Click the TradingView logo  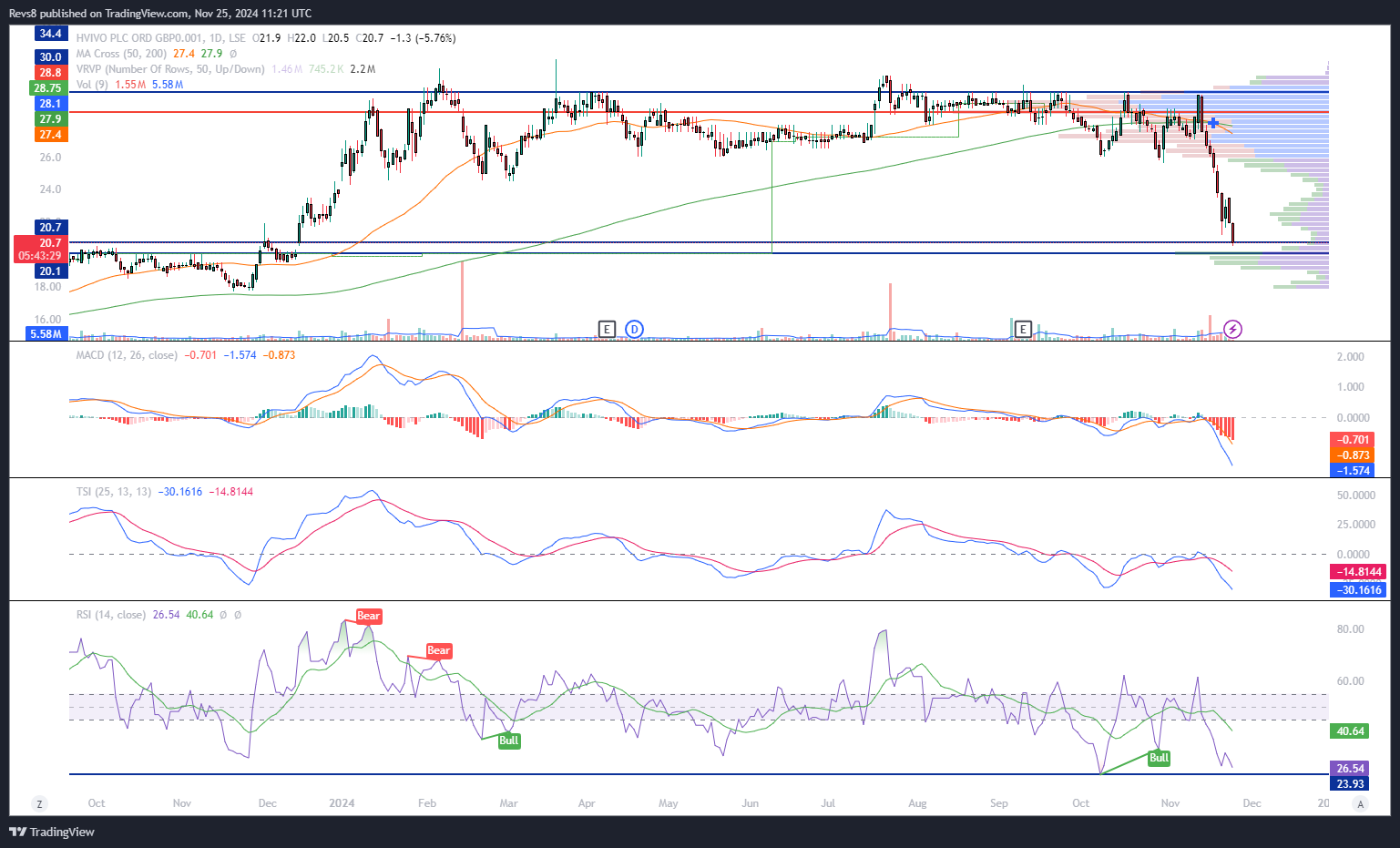(x=52, y=832)
